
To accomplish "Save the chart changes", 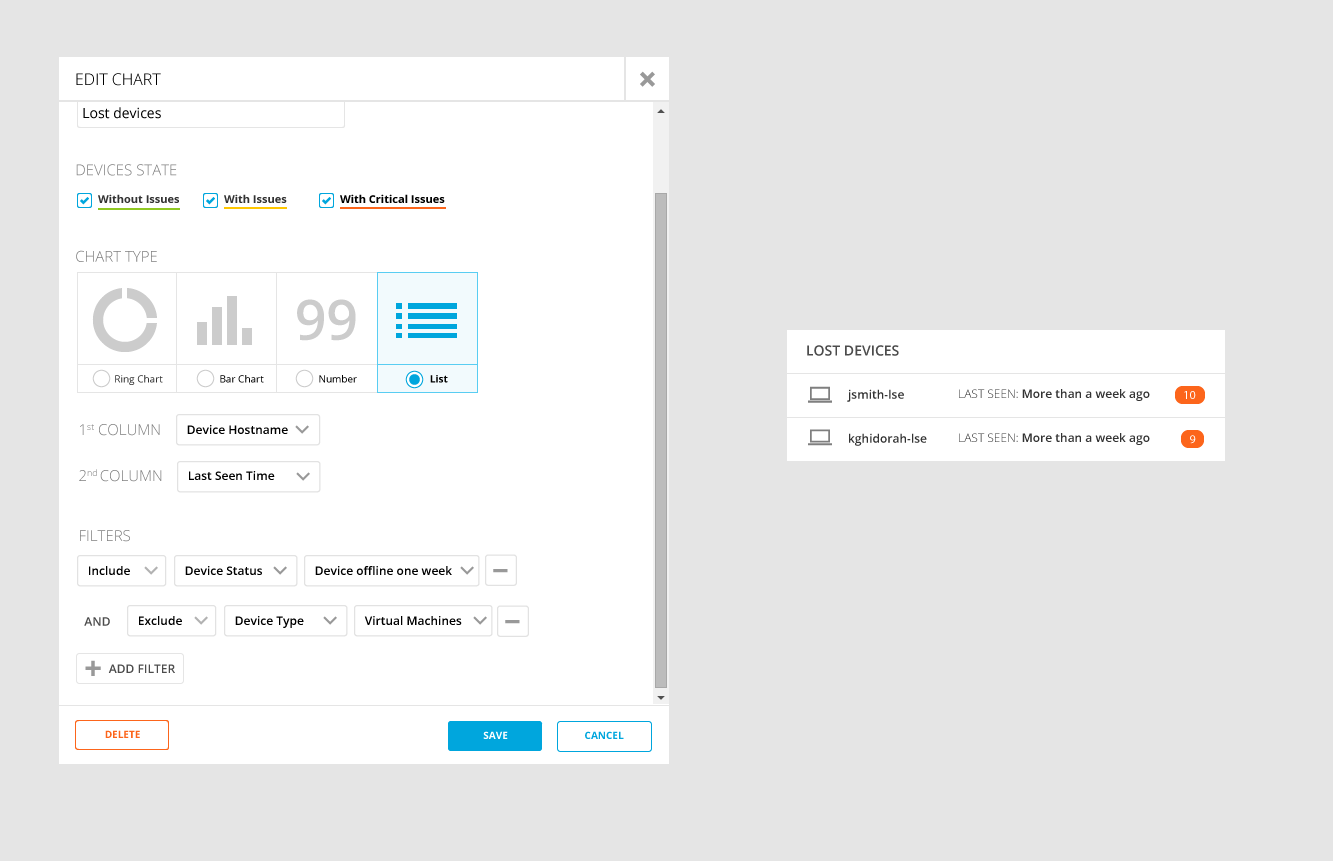I will [495, 736].
